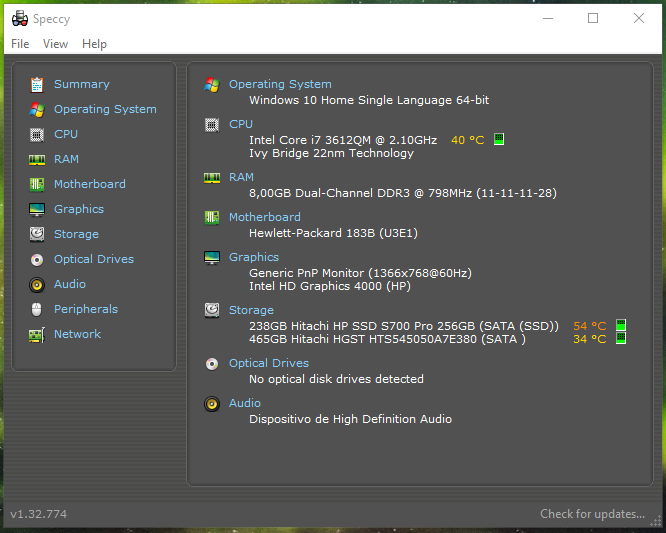Click the CPU temperature graph indicator icon
Viewport: 666px width, 533px height.
[499, 139]
